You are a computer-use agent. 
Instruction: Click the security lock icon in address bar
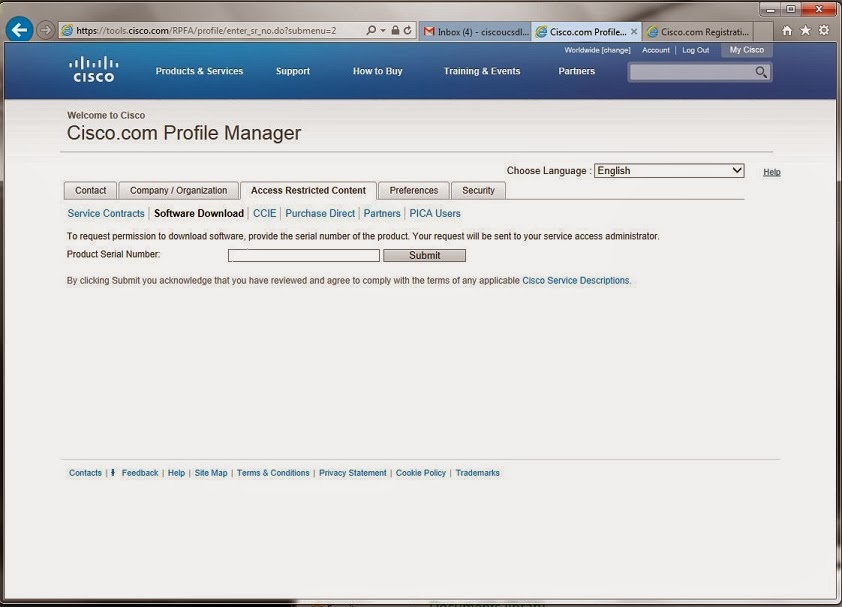(395, 30)
